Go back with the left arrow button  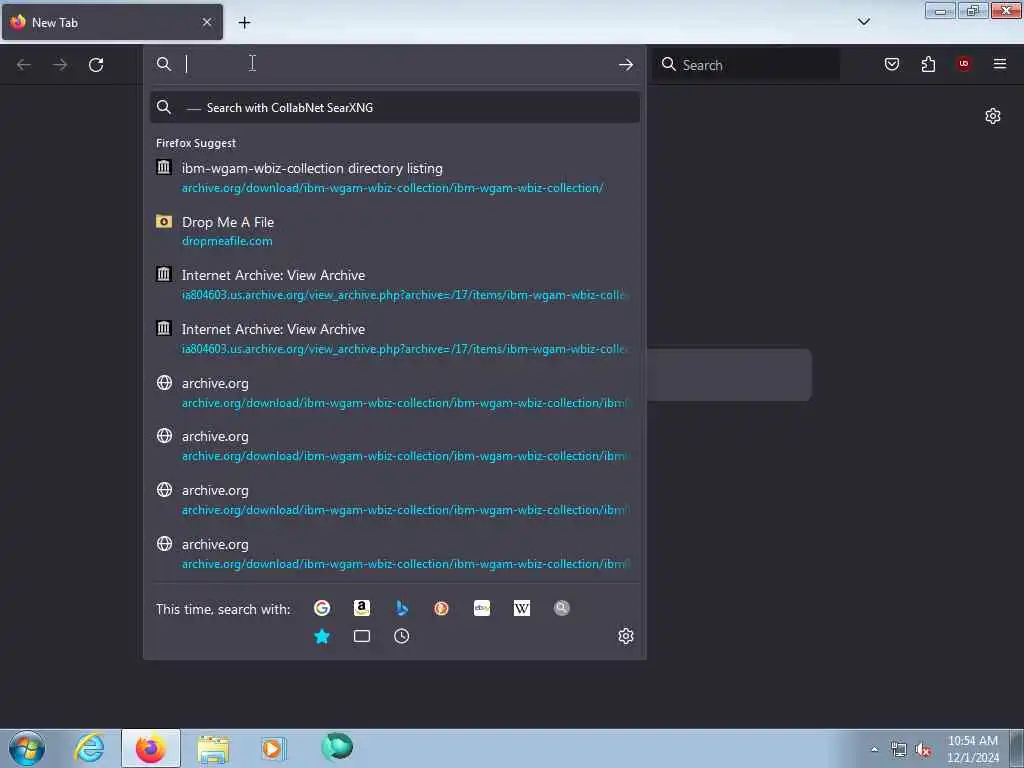(24, 65)
